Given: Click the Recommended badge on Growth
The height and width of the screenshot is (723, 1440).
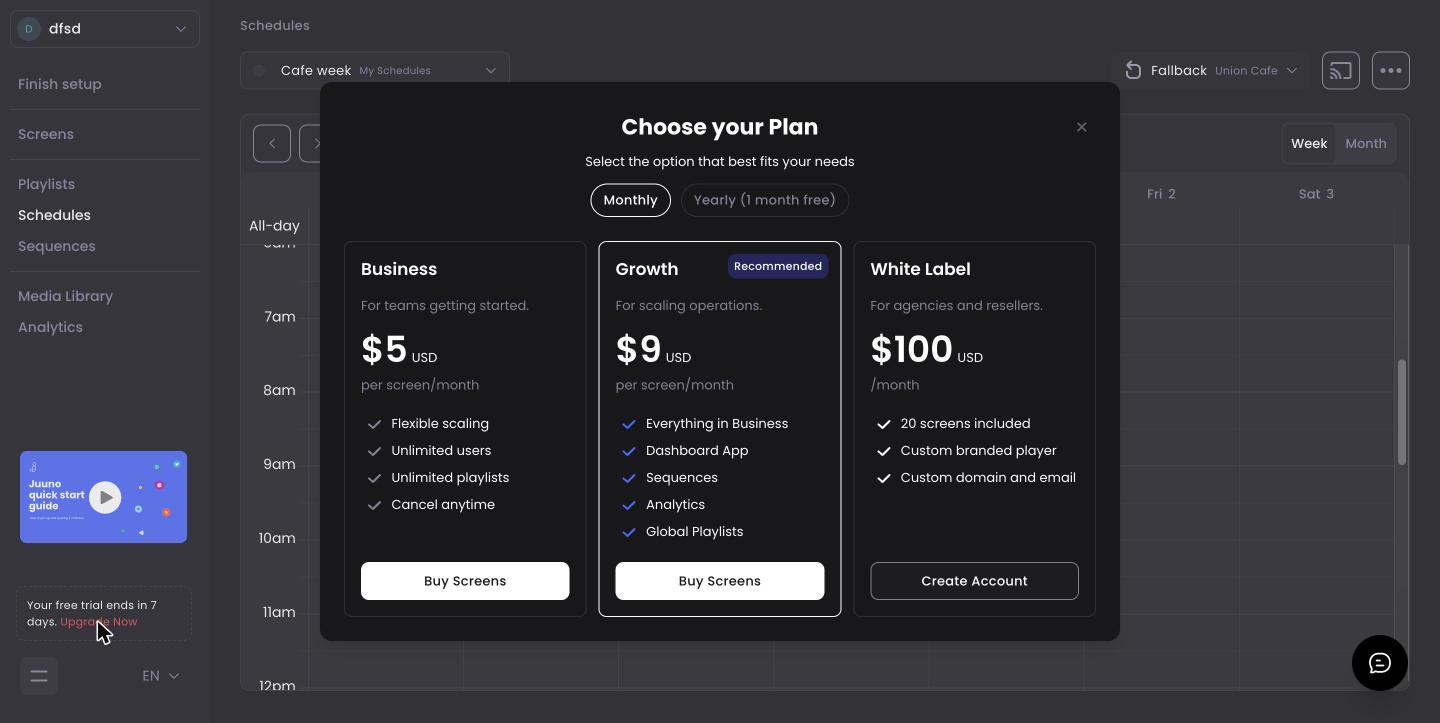Looking at the screenshot, I should point(778,267).
